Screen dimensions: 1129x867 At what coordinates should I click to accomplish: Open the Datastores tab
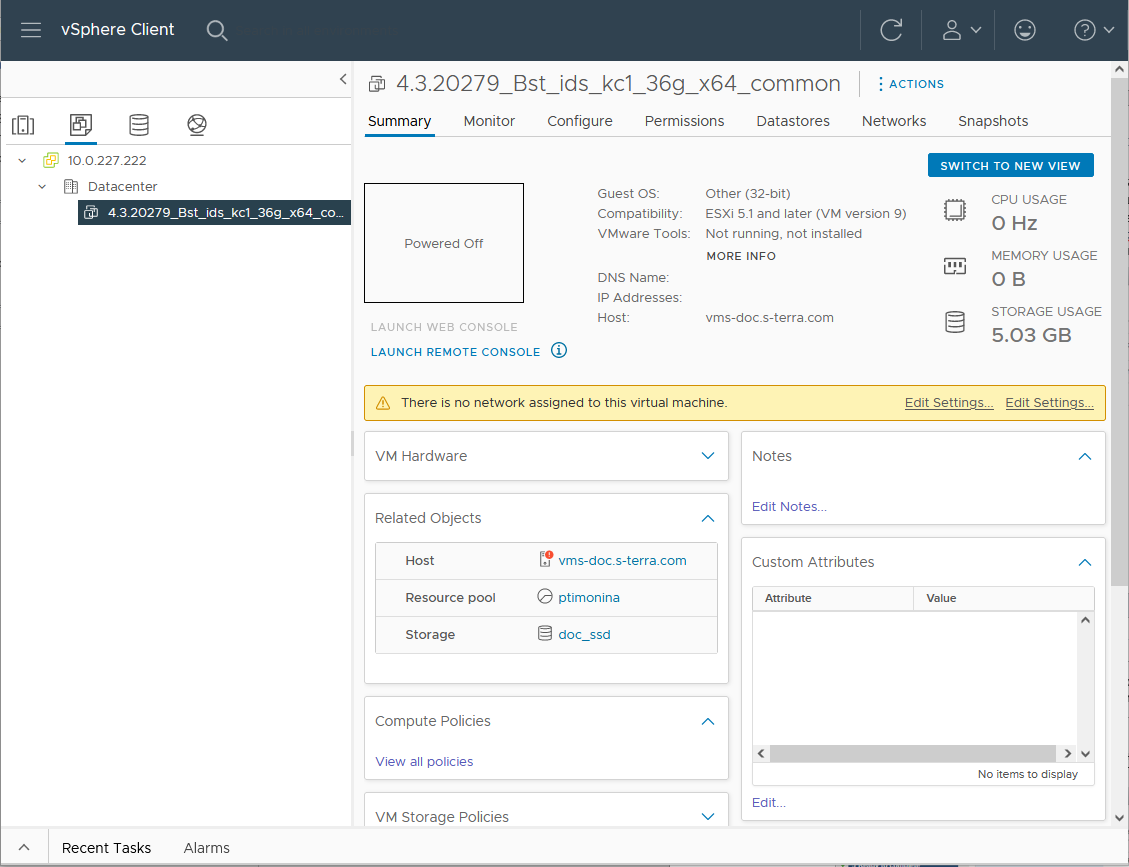click(x=793, y=121)
